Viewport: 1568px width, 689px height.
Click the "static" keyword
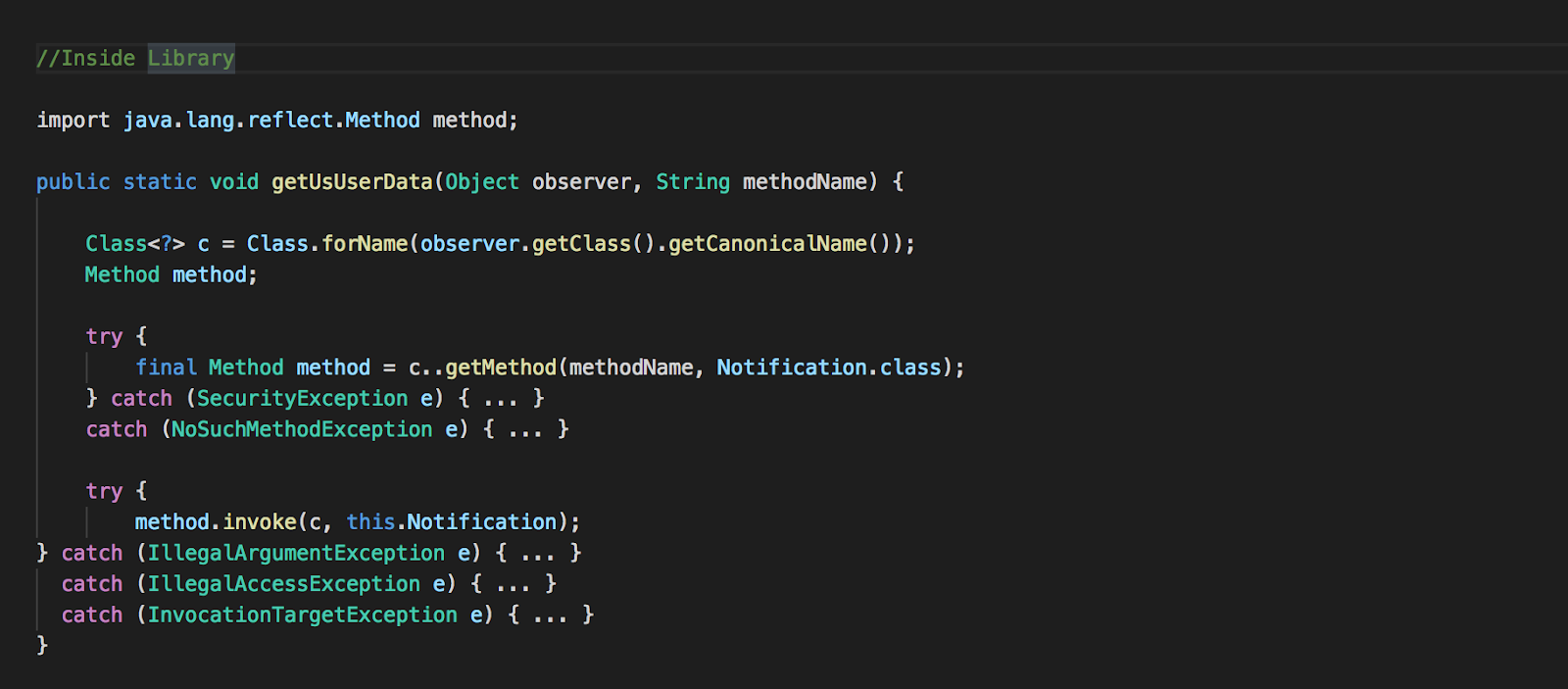160,181
